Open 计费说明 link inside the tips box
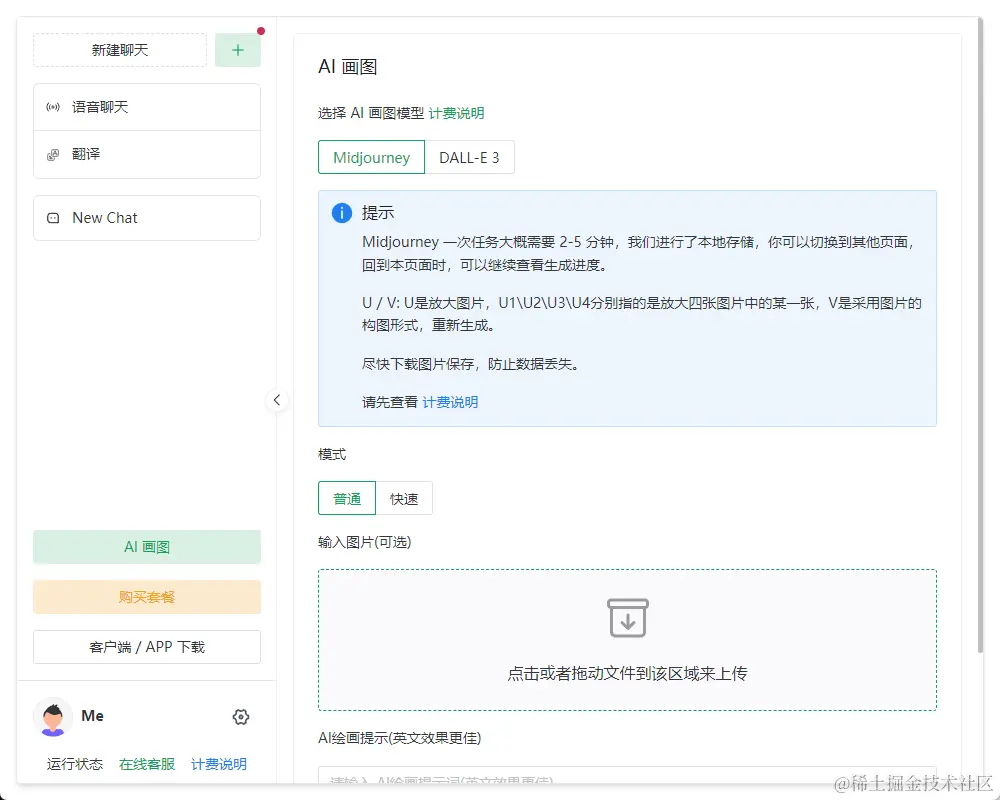Screen dimensions: 1000x800 (x=450, y=402)
